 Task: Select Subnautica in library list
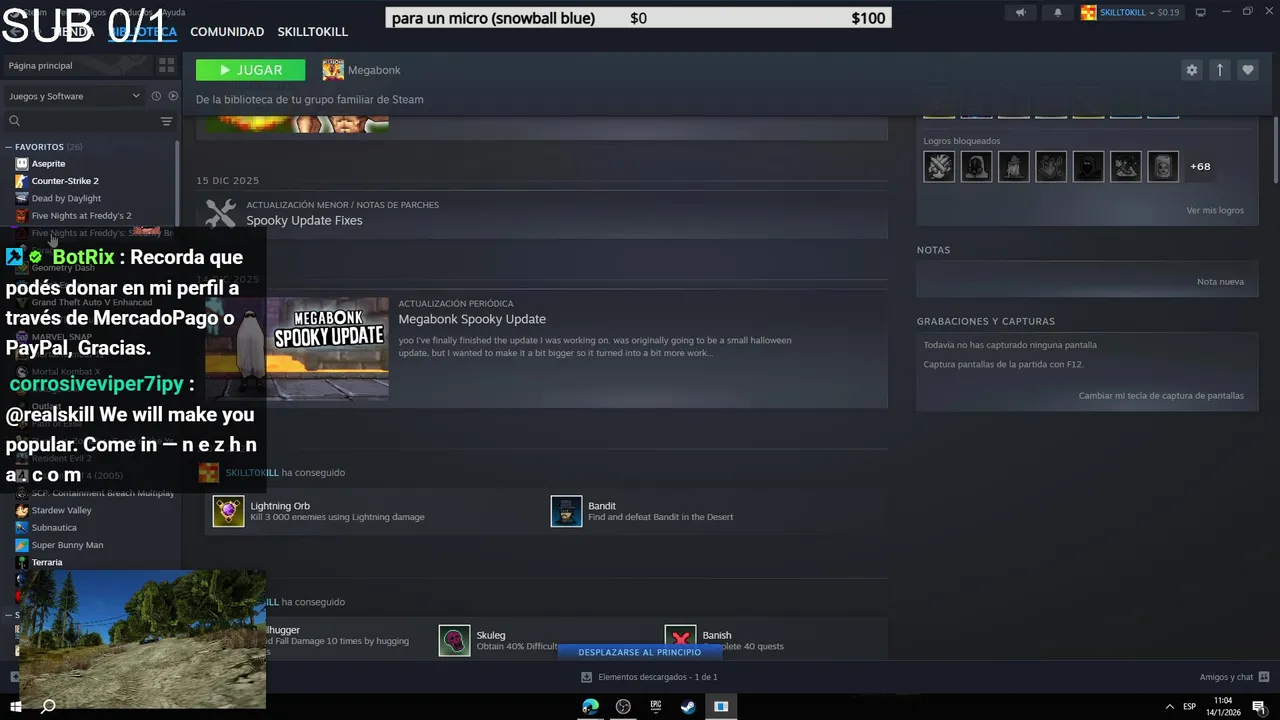(x=54, y=528)
